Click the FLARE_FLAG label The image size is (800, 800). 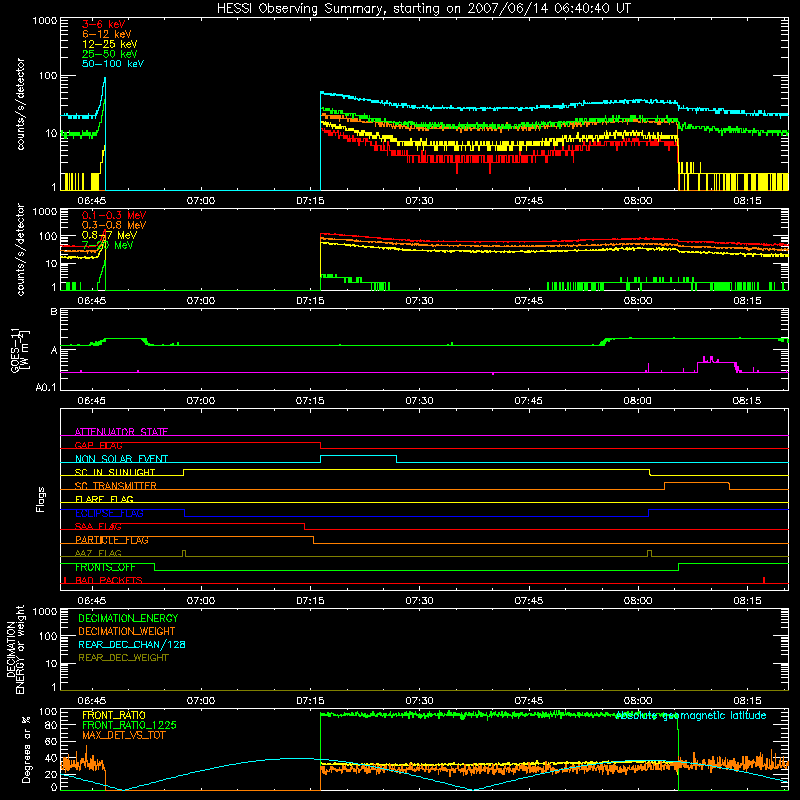tap(104, 499)
